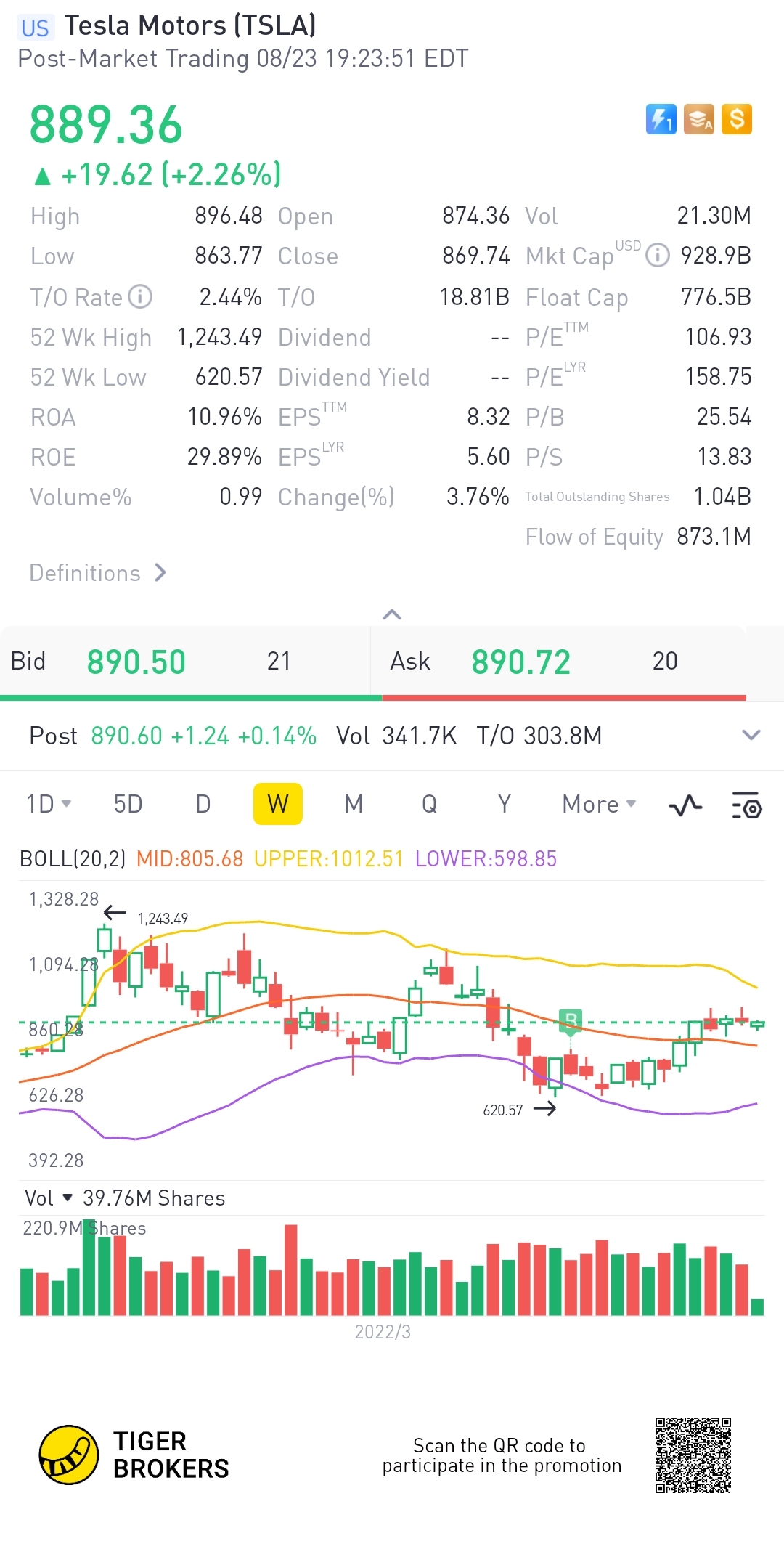Select the W weekly chart tab
Screen dimensions: 784x1565
tap(278, 804)
